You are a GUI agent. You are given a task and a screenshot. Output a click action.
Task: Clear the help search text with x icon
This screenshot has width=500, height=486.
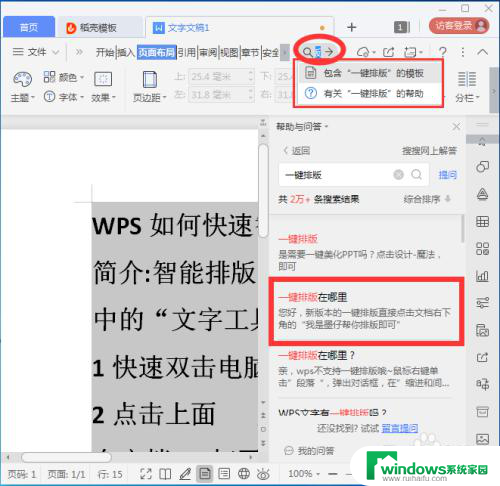(398, 174)
